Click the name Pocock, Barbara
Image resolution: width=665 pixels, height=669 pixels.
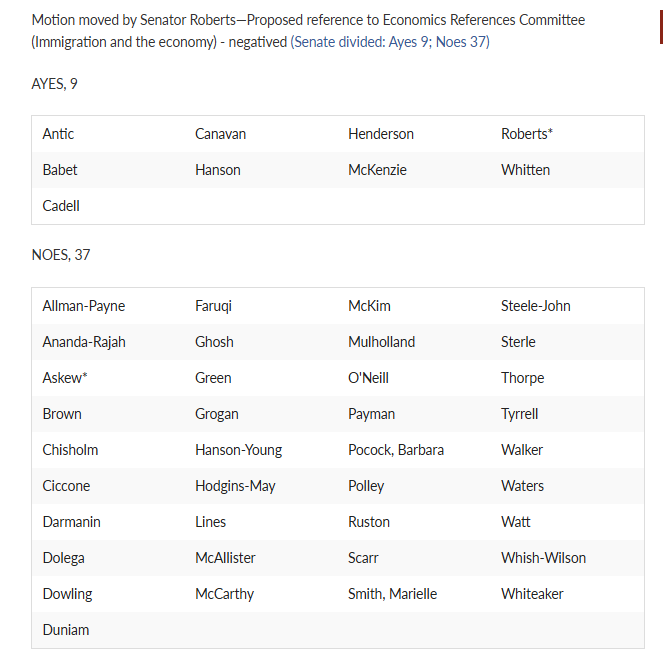pos(396,450)
